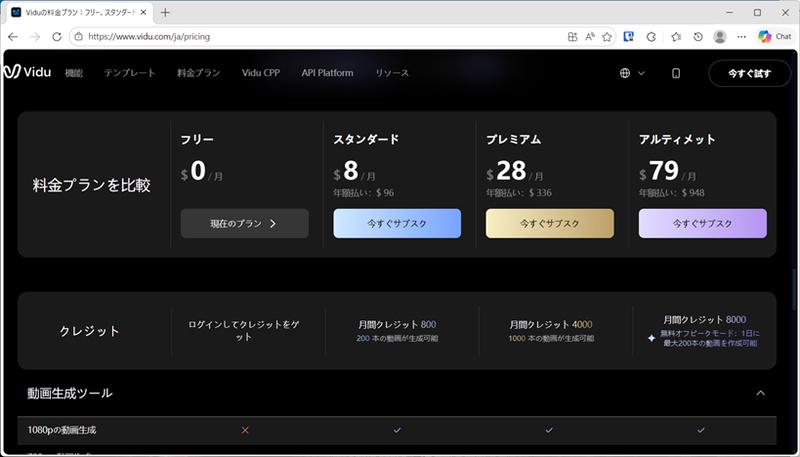Collapse the 動画生成ツール section chevron
The width and height of the screenshot is (800, 457).
pyautogui.click(x=761, y=393)
